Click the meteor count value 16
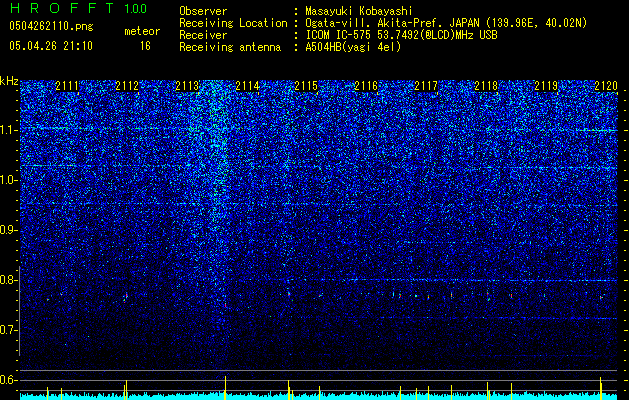 (145, 46)
